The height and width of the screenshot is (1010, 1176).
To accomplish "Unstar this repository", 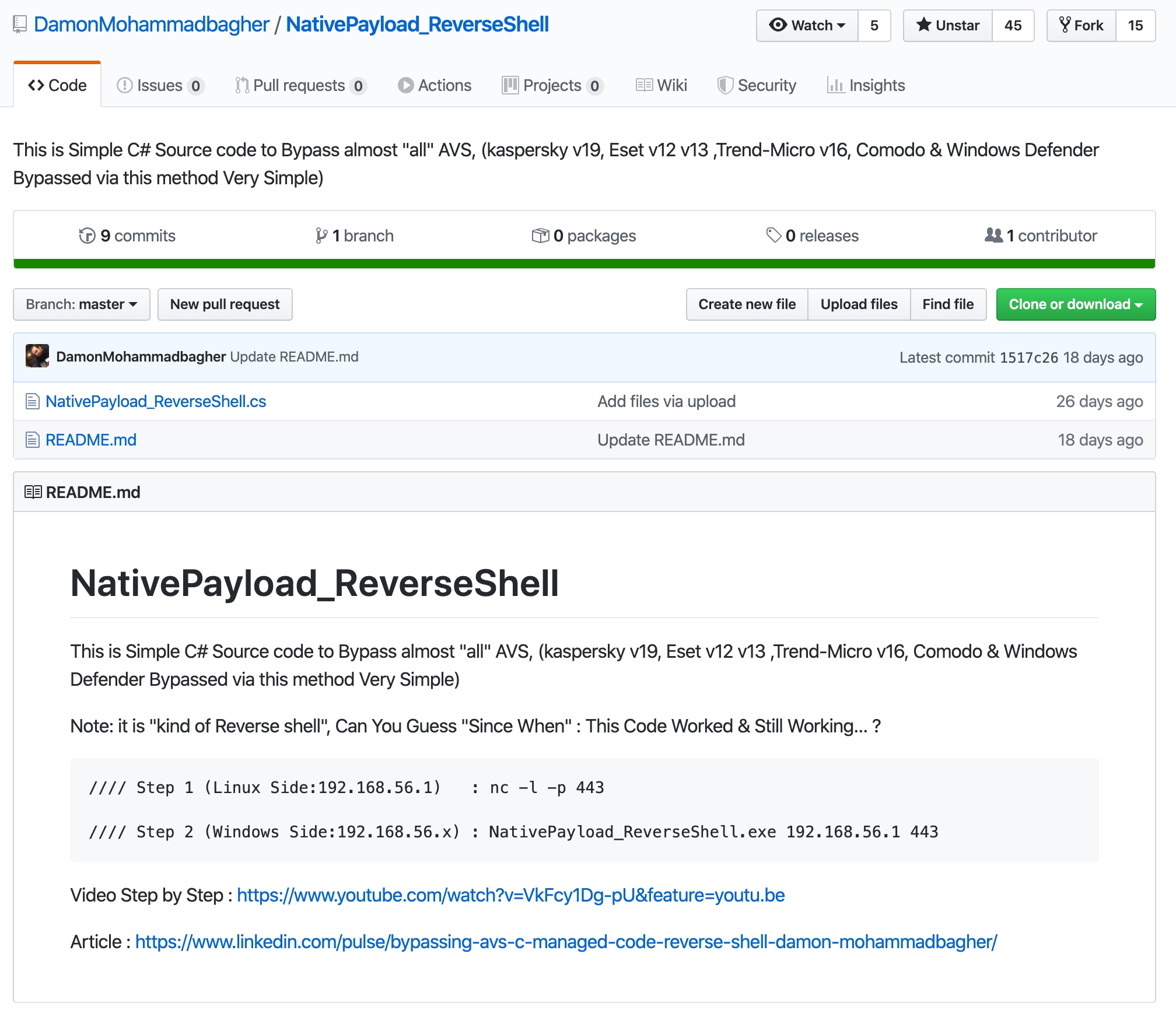I will 947,26.
